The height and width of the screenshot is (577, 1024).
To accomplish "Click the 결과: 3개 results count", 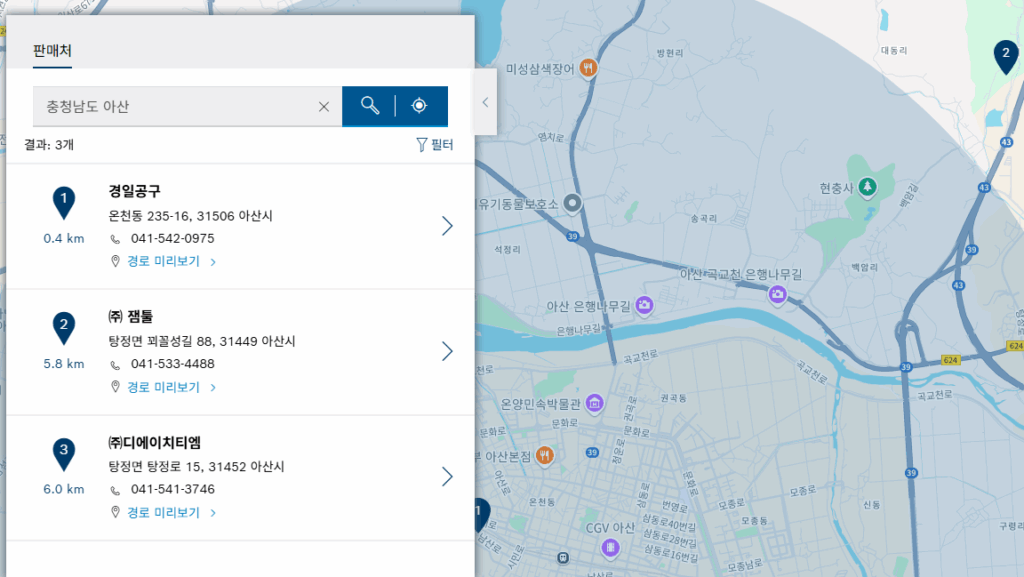I will tap(49, 144).
